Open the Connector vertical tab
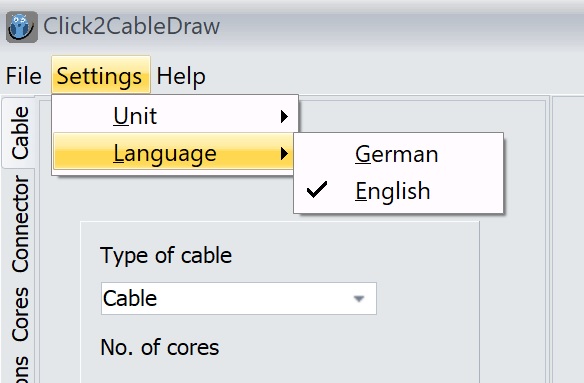This screenshot has height=383, width=584. coord(19,224)
